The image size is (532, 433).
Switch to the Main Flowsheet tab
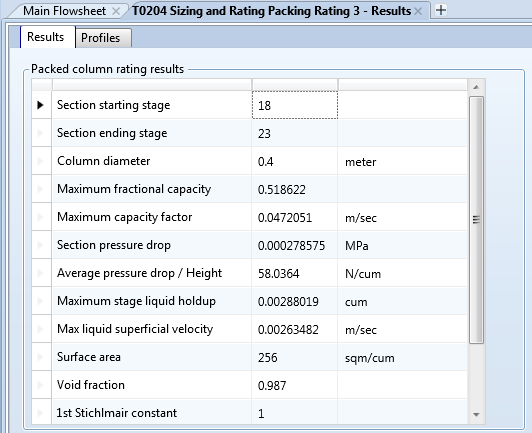tap(64, 11)
